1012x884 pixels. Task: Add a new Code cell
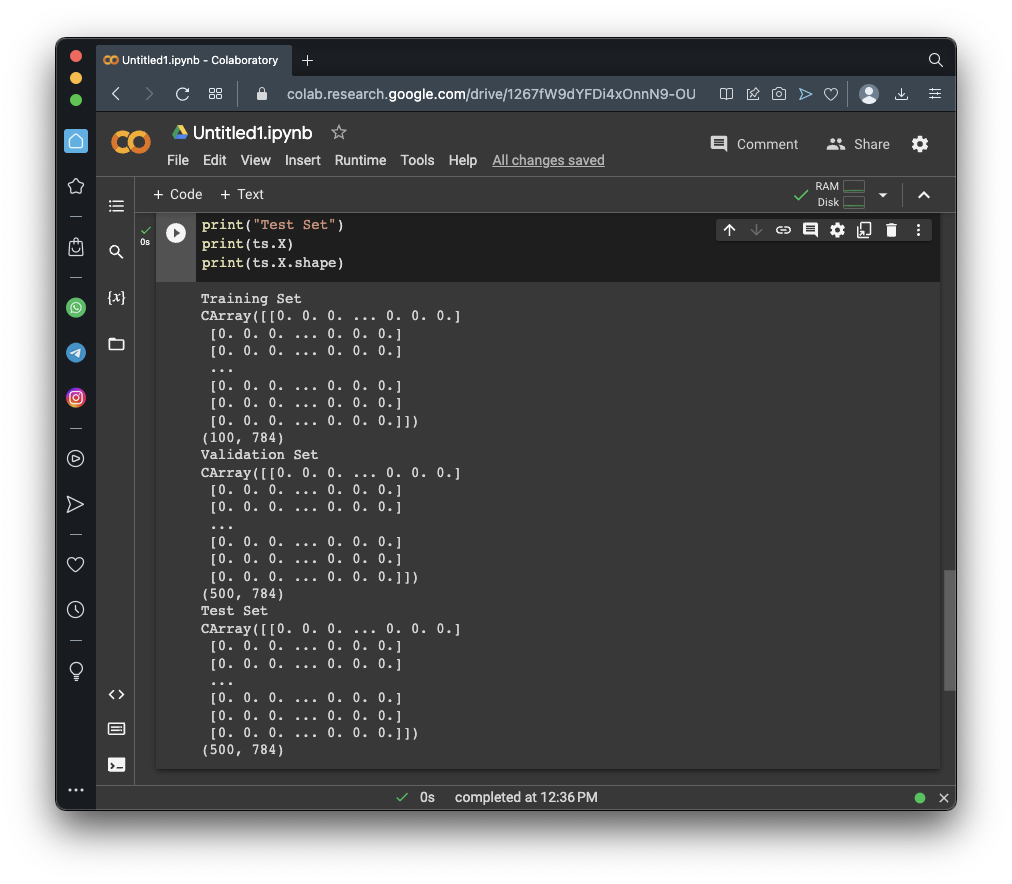177,195
